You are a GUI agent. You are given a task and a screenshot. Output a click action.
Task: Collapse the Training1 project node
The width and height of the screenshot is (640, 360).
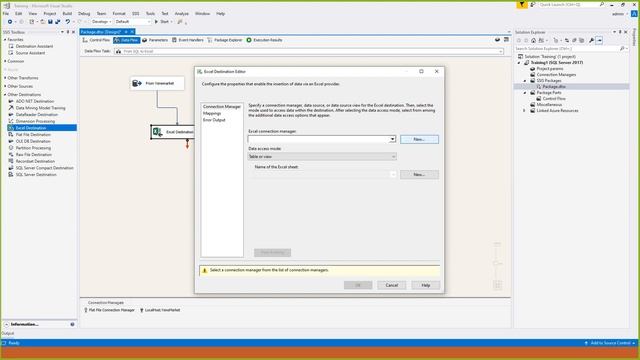point(519,63)
